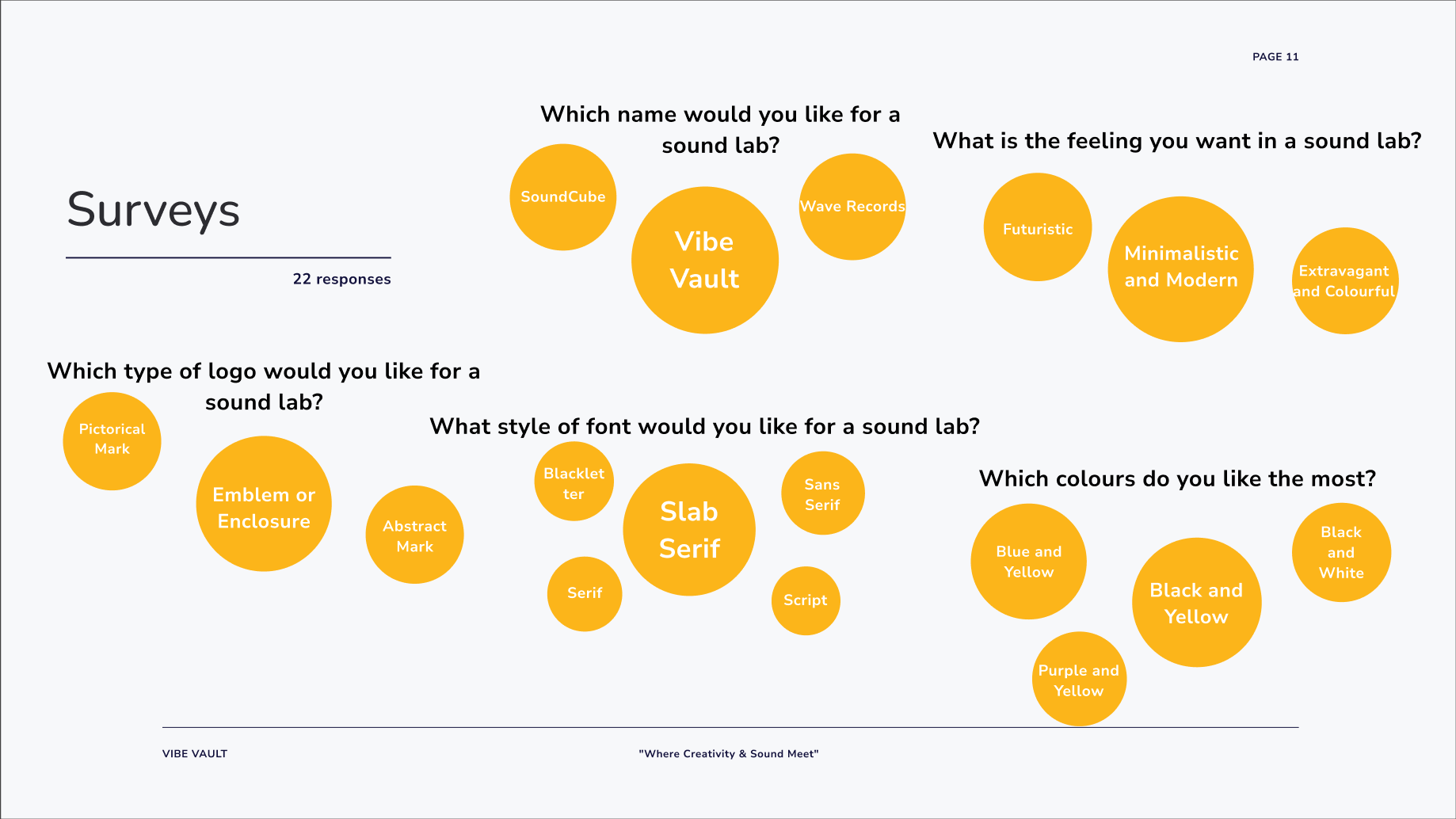Click the Surveys heading text
The width and height of the screenshot is (1456, 819).
pyautogui.click(x=154, y=211)
